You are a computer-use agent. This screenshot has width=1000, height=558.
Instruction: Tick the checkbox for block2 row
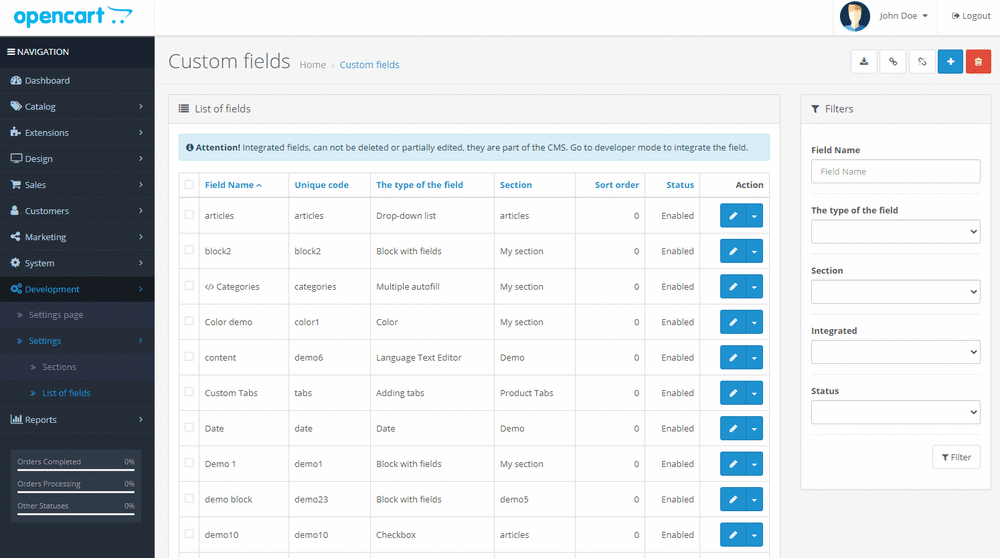click(189, 250)
